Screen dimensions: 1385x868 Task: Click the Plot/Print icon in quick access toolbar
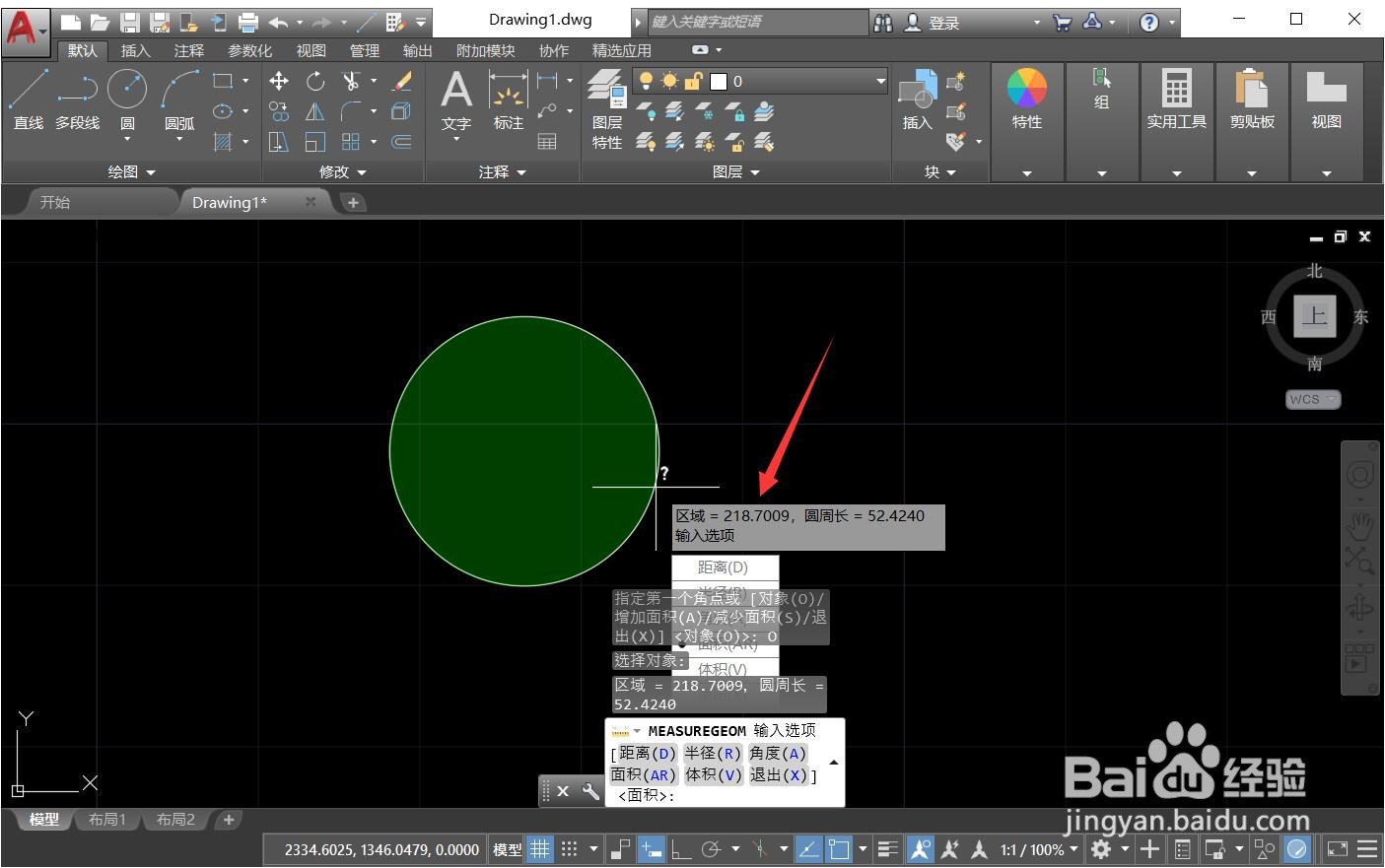248,22
